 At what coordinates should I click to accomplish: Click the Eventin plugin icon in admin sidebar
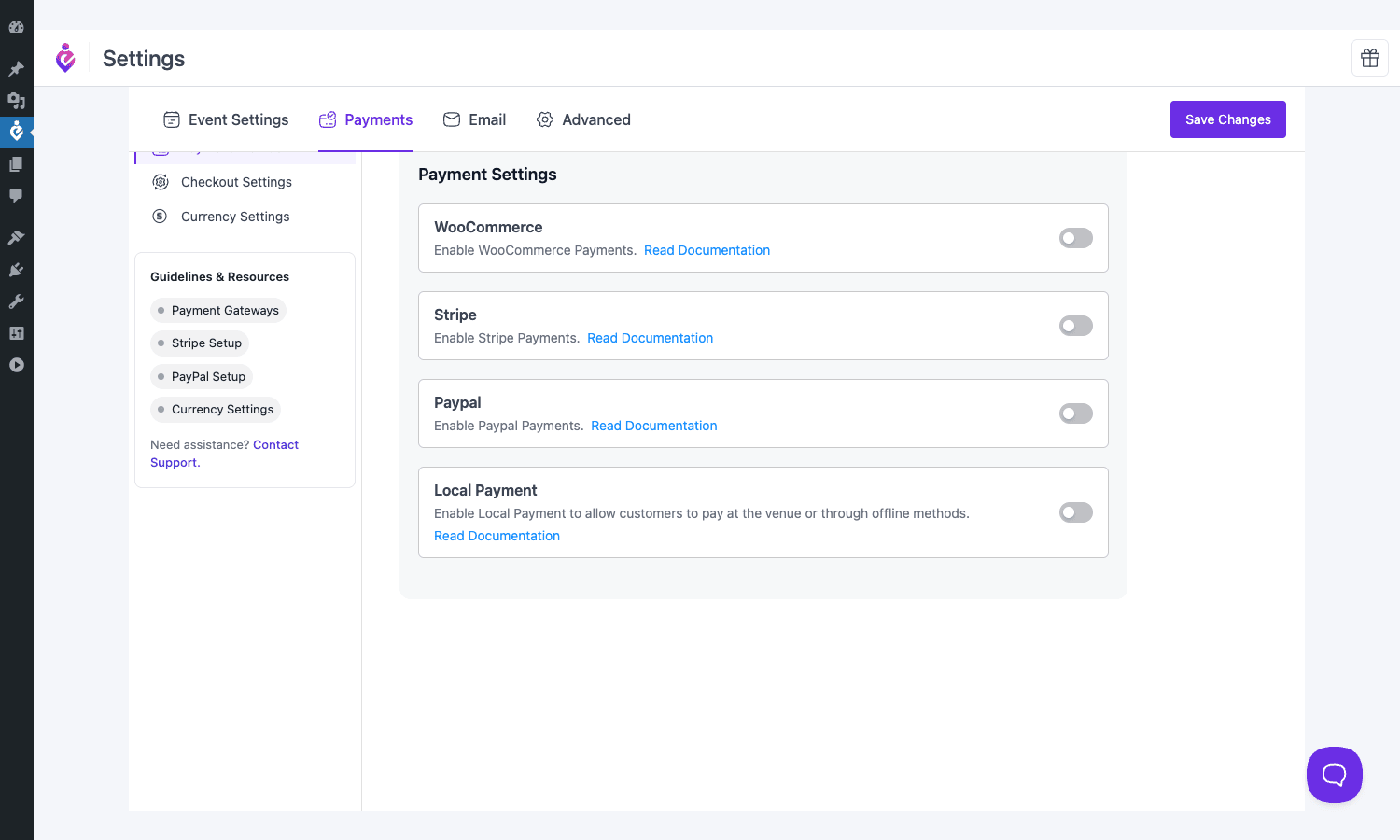pyautogui.click(x=16, y=133)
